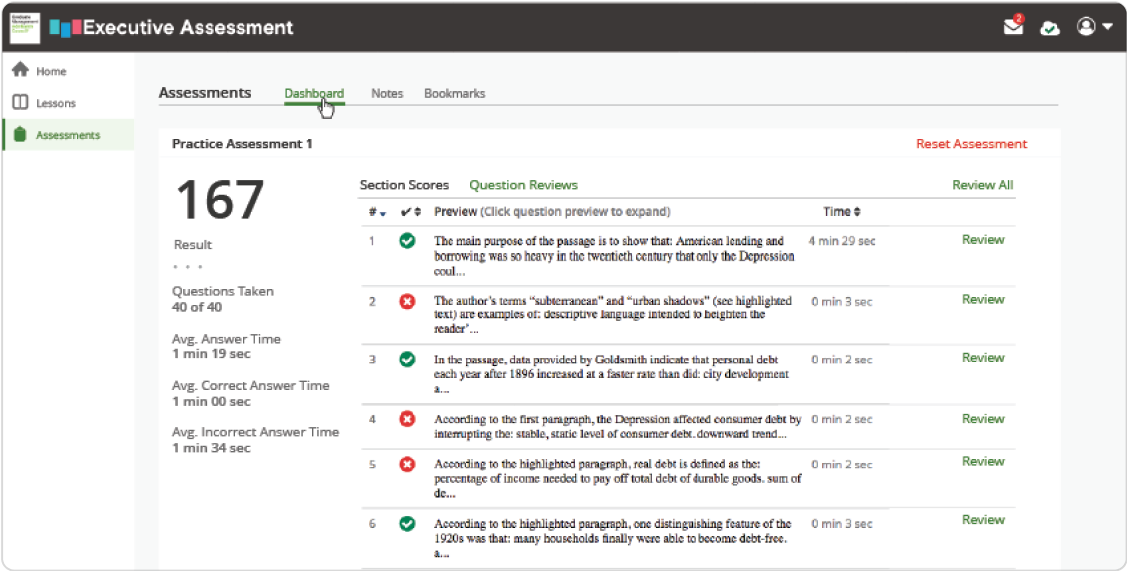Switch to the Notes tab
1127x571 pixels.
387,93
